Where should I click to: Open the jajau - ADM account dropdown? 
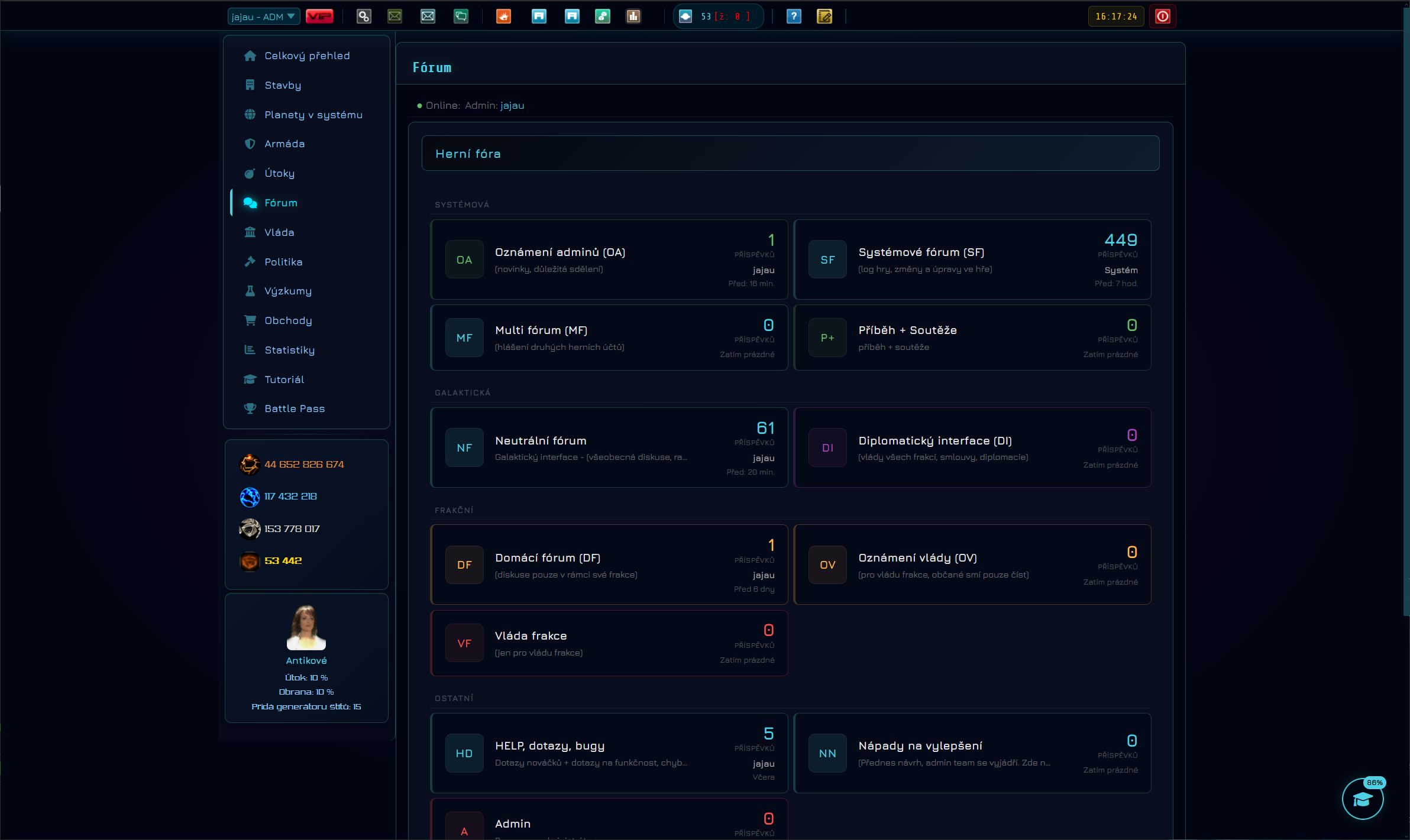(x=264, y=17)
